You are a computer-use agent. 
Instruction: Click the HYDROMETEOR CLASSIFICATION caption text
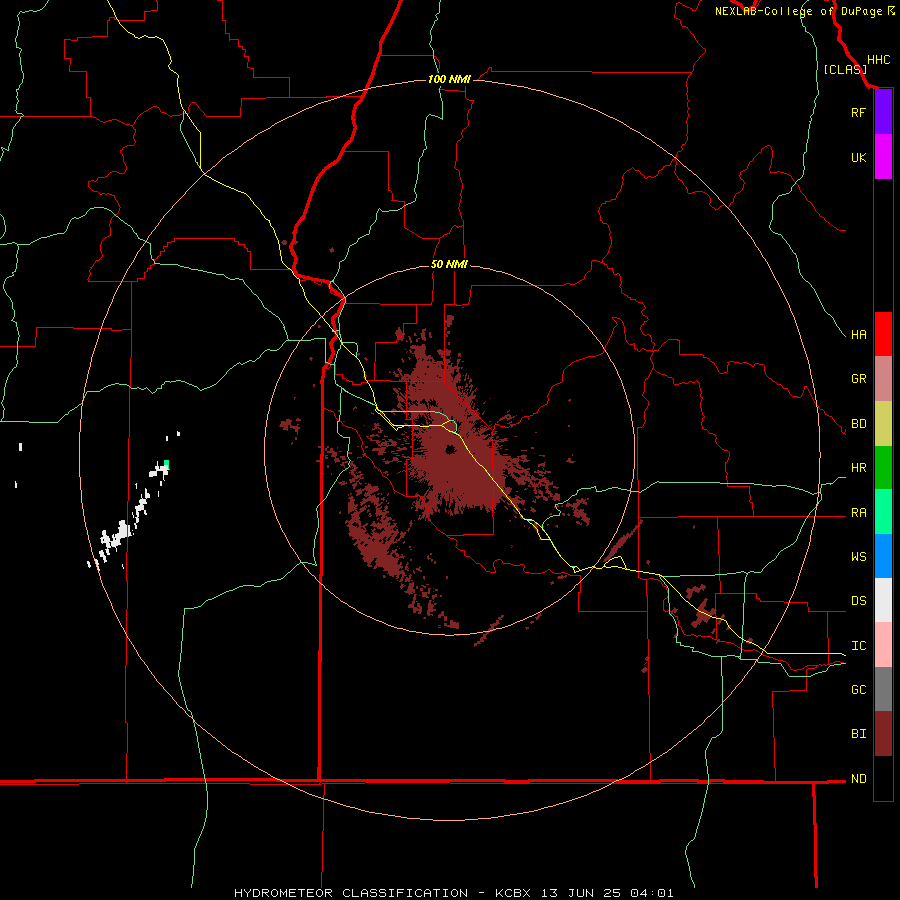[x=351, y=893]
